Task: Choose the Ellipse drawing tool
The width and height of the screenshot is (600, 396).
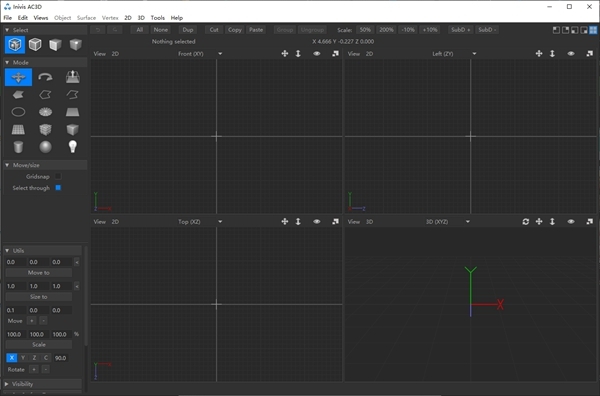Action: pyautogui.click(x=18, y=112)
